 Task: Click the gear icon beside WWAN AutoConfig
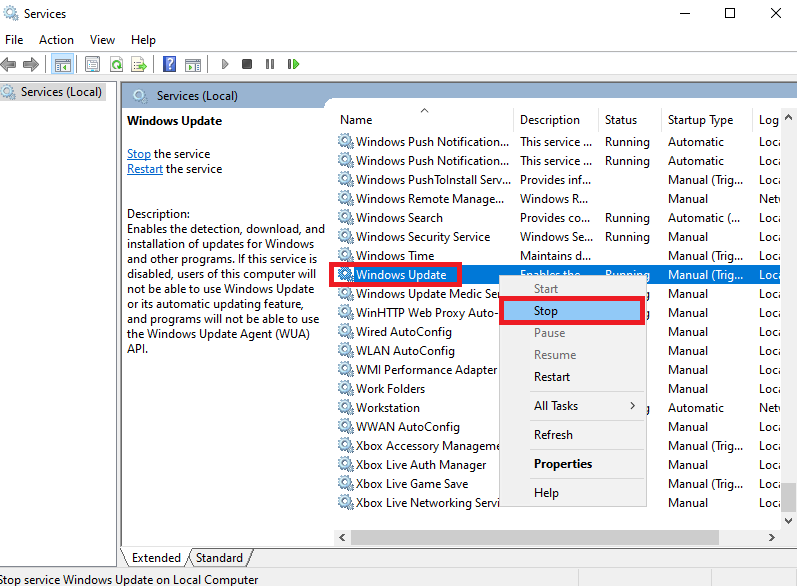346,427
